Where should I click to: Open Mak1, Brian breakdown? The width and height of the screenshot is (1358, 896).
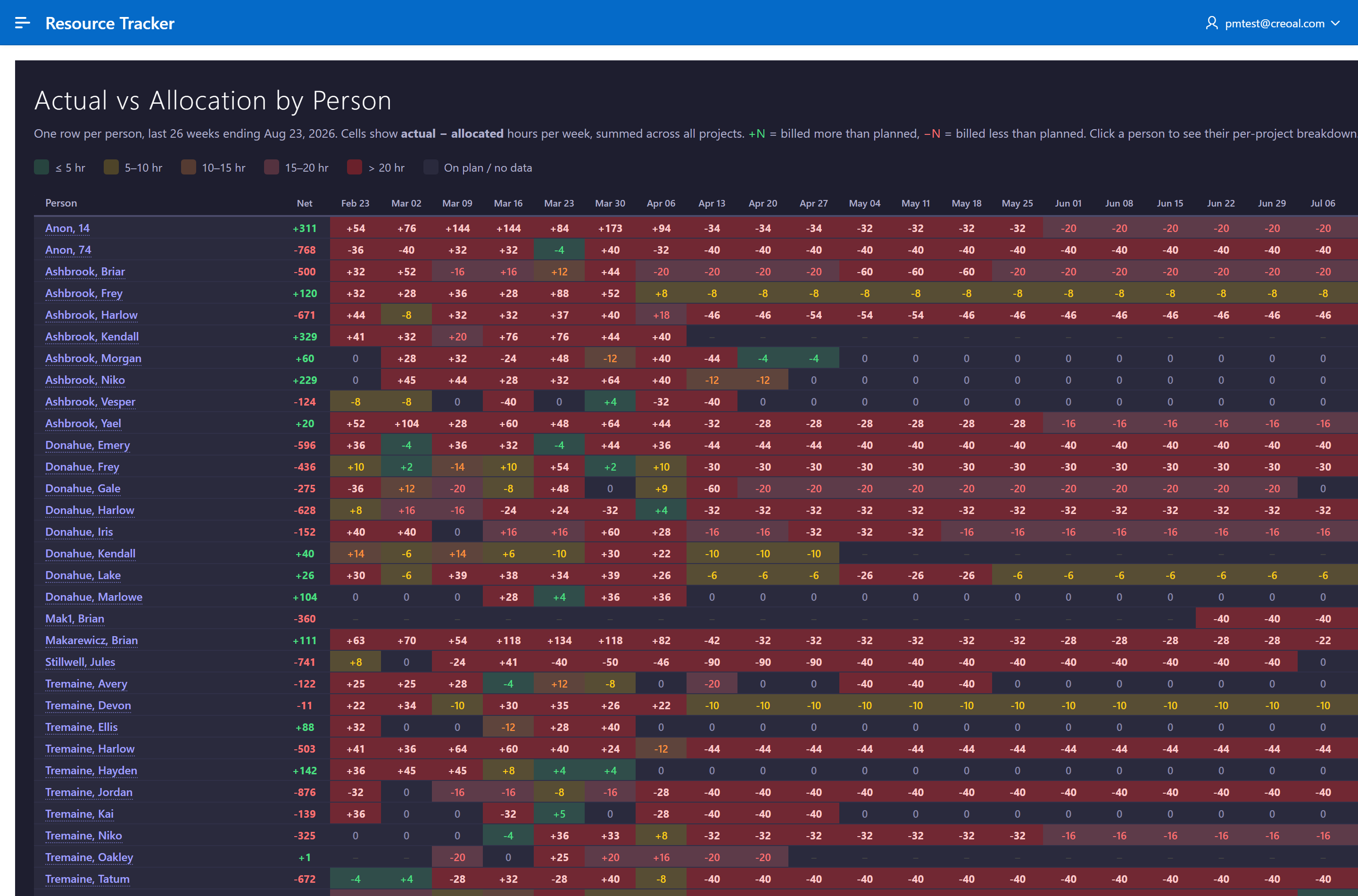click(75, 619)
